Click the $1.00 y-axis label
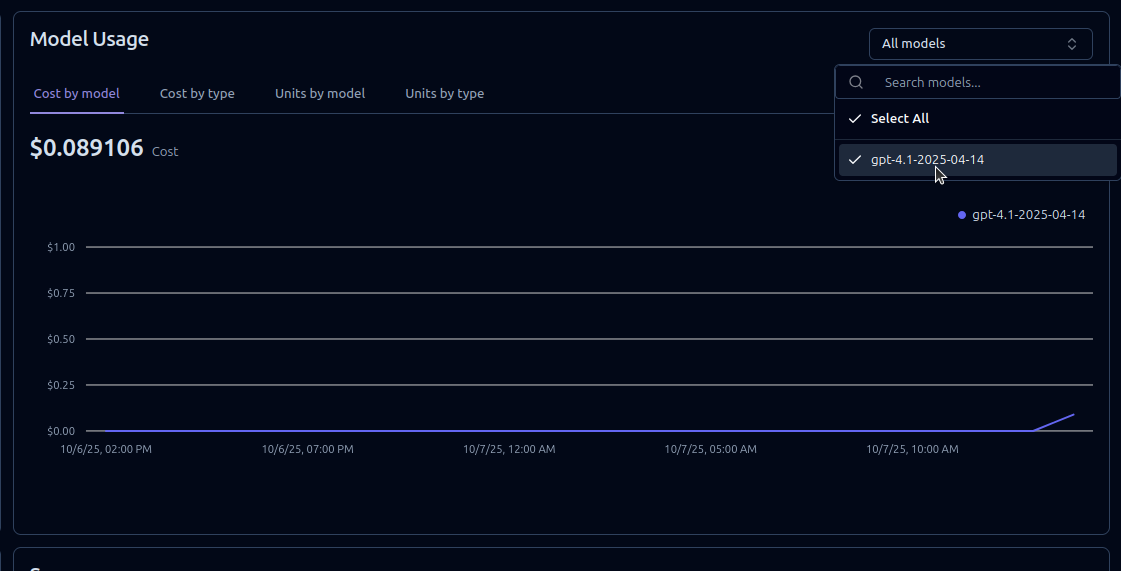 coord(60,247)
